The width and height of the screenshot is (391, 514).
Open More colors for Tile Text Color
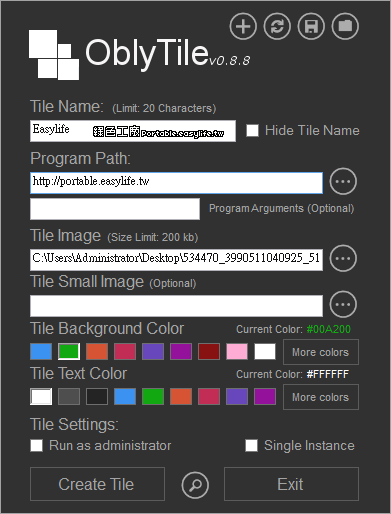[x=321, y=397]
